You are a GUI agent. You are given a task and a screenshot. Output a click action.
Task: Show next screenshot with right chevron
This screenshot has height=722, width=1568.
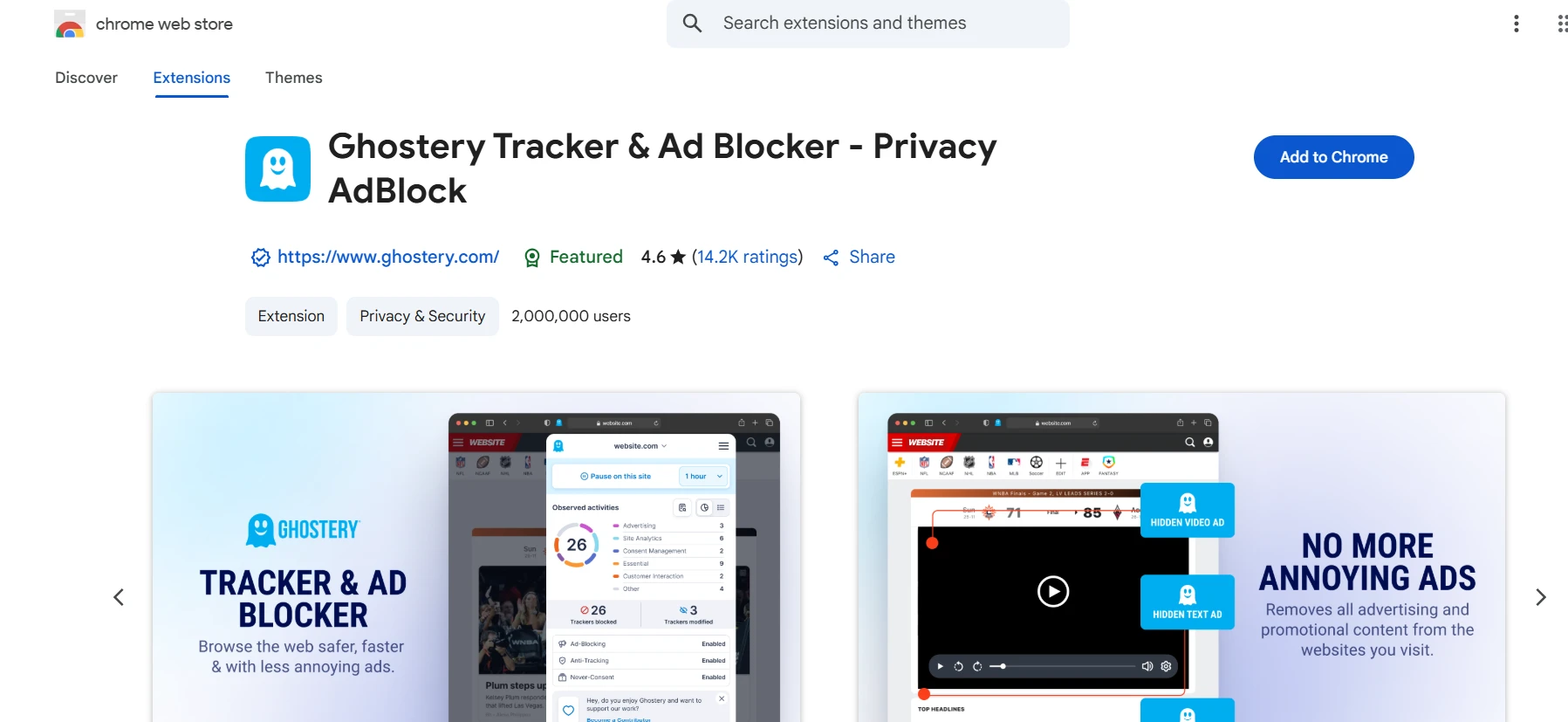coord(1541,597)
